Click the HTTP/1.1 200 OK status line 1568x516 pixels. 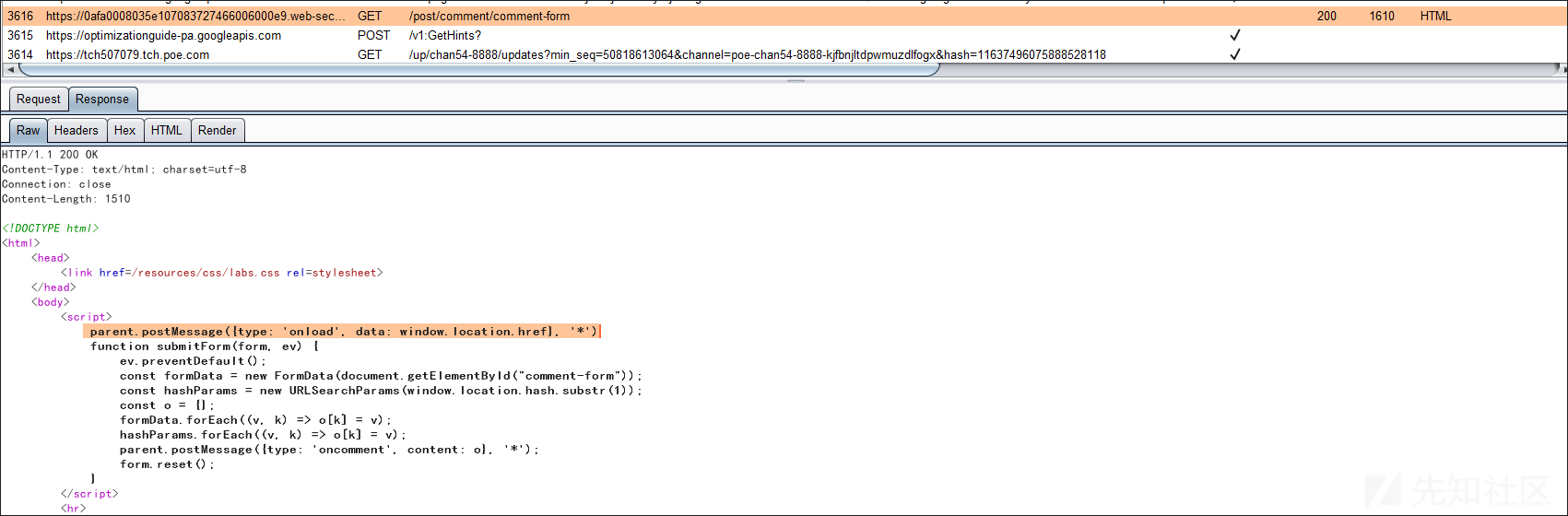(x=50, y=155)
